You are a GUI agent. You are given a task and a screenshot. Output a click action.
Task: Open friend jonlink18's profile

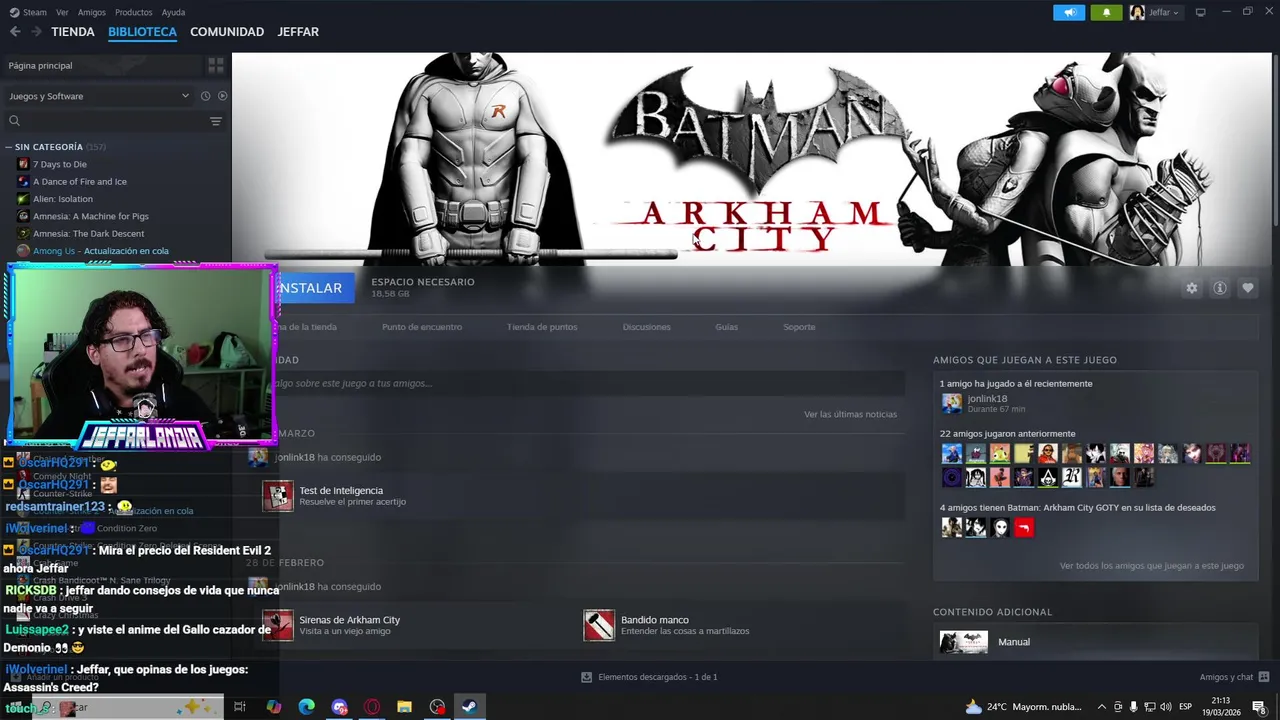click(x=987, y=399)
